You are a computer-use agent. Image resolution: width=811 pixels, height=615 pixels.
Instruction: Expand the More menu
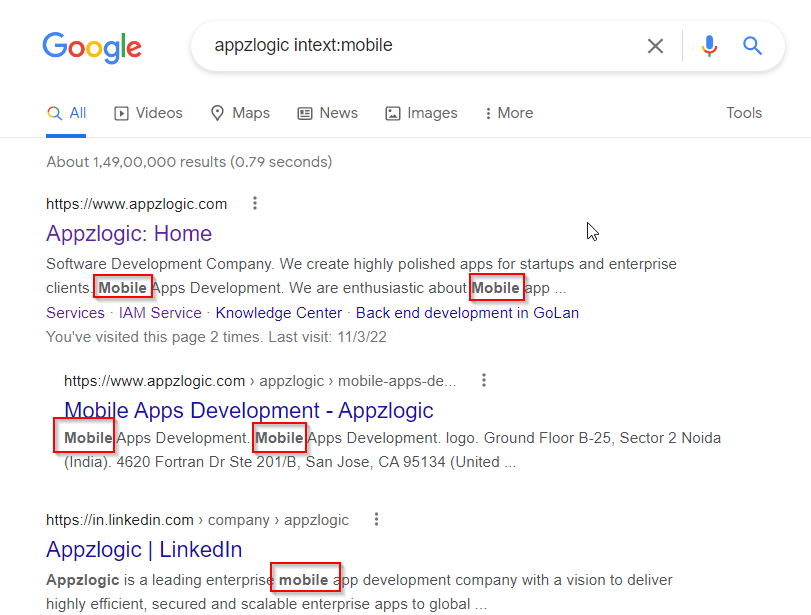point(509,113)
